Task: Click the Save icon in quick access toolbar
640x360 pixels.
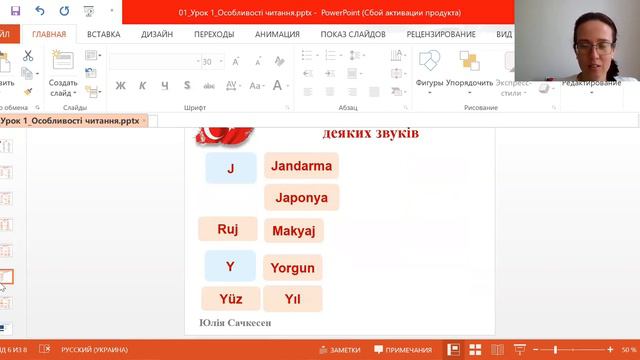Action: (x=16, y=11)
